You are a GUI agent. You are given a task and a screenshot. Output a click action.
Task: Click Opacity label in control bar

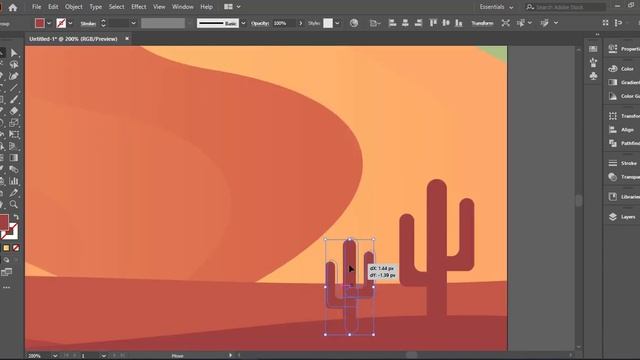pos(260,23)
